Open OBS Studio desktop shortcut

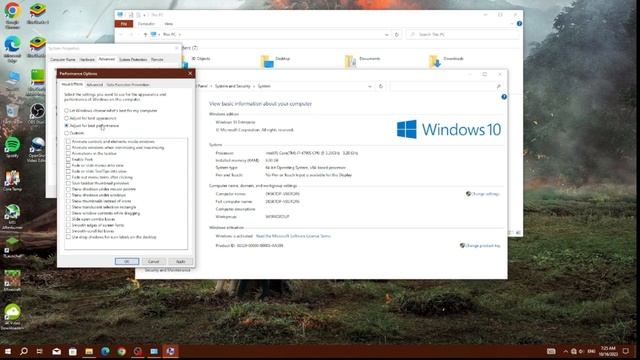37,113
